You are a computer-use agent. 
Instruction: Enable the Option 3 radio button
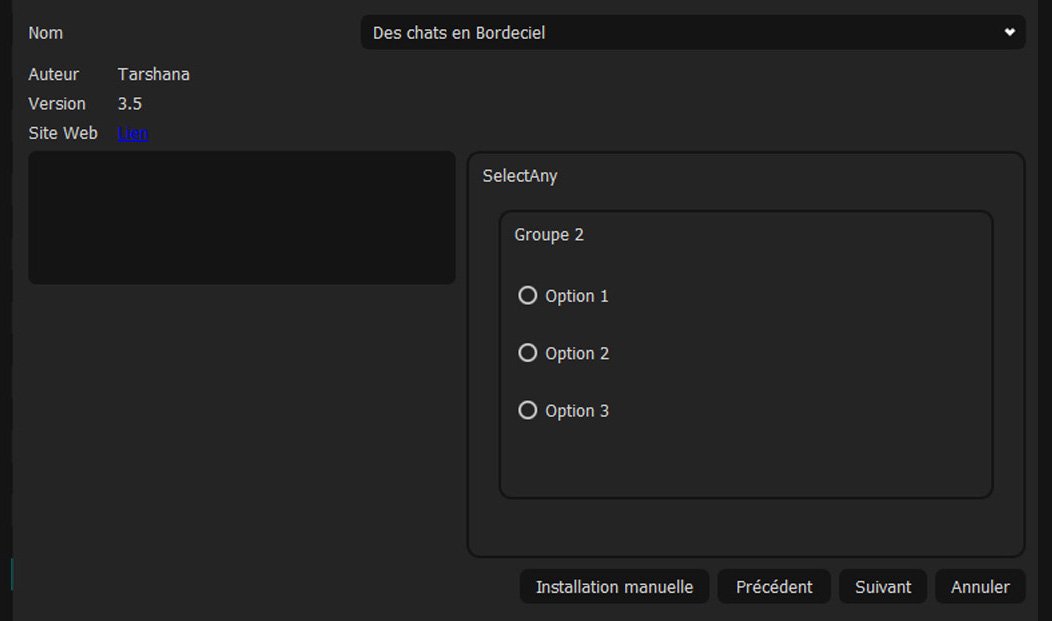528,410
